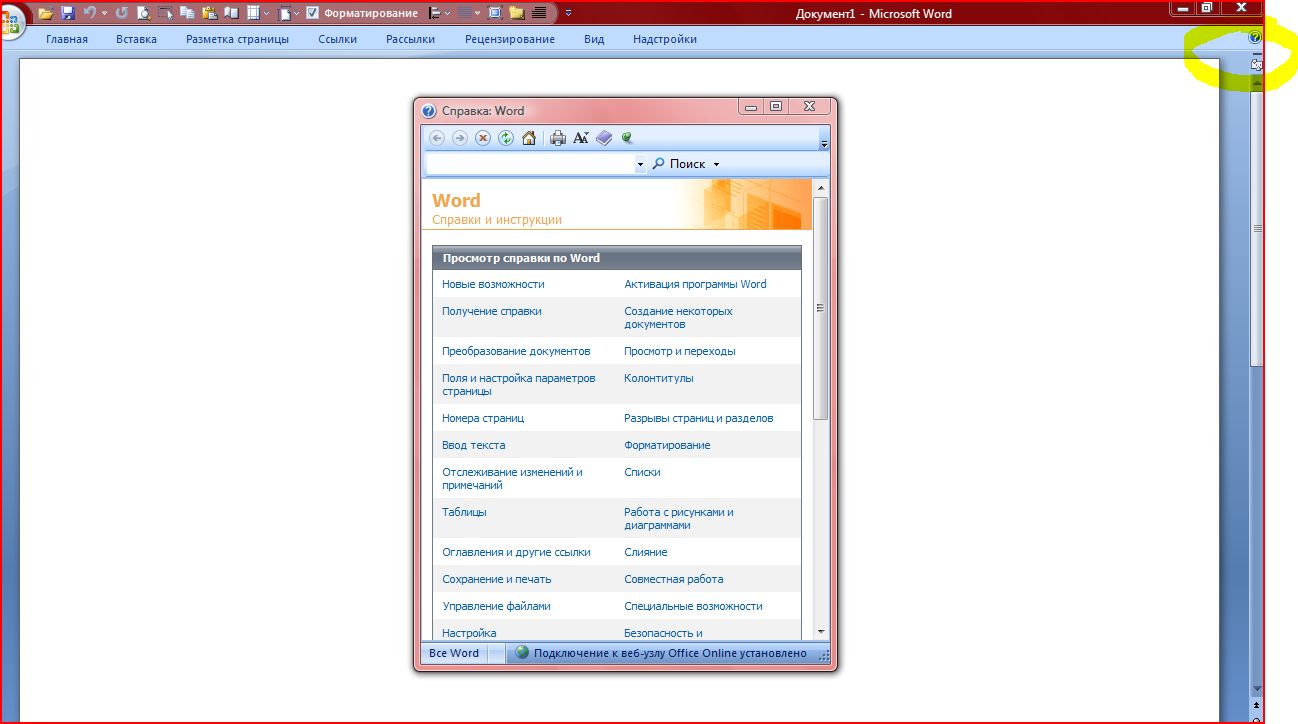Screen dimensions: 1298x724
Task: Stop loading in Help window
Action: click(483, 138)
